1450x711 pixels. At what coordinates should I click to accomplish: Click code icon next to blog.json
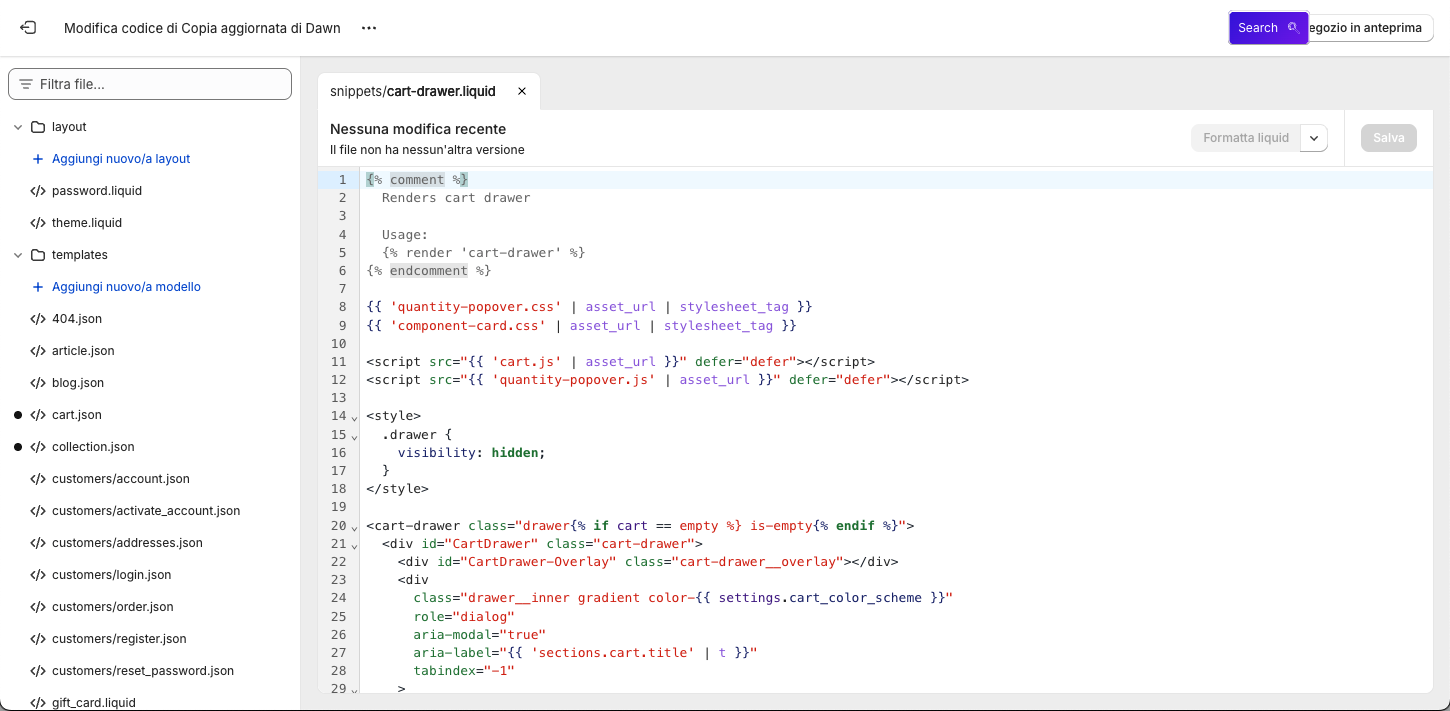pyautogui.click(x=38, y=383)
